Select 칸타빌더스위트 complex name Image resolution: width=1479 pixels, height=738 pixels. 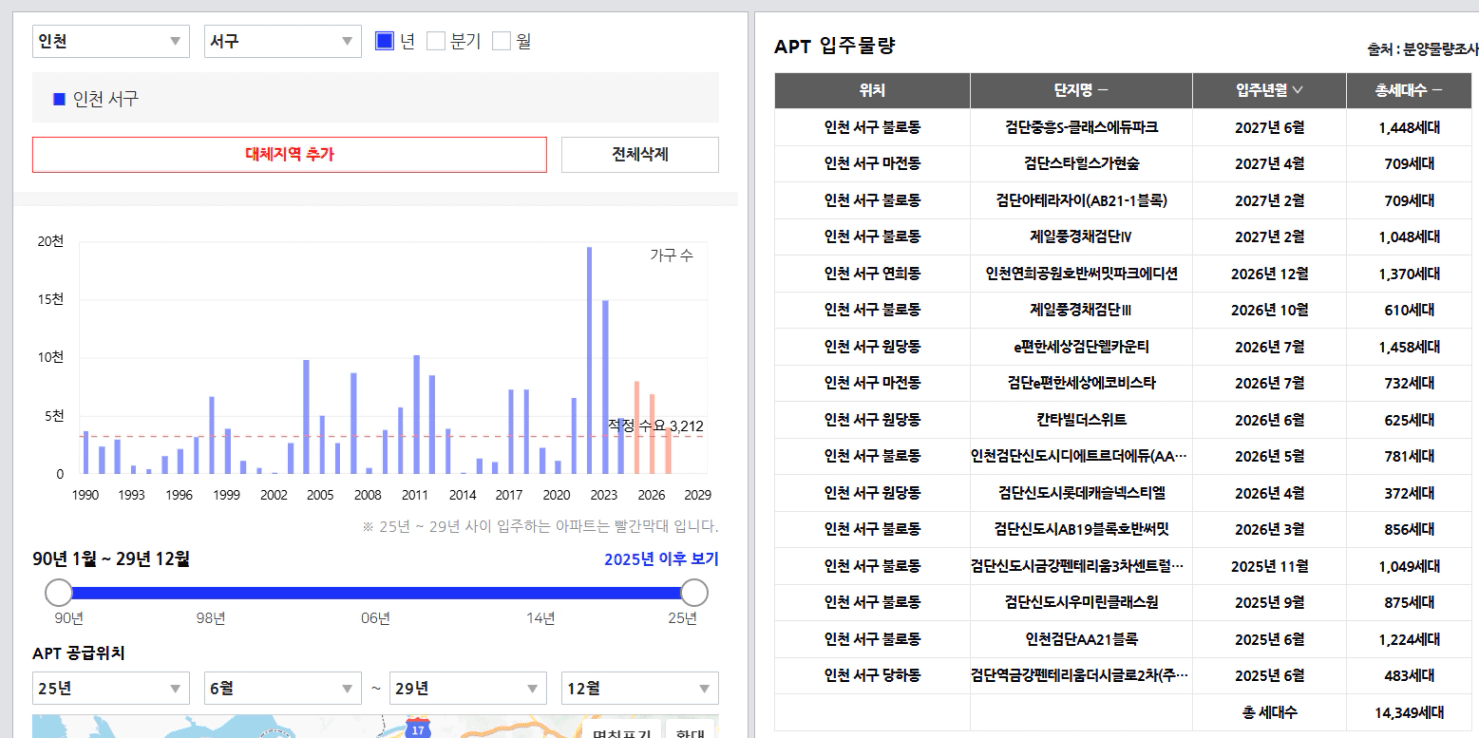[1081, 420]
